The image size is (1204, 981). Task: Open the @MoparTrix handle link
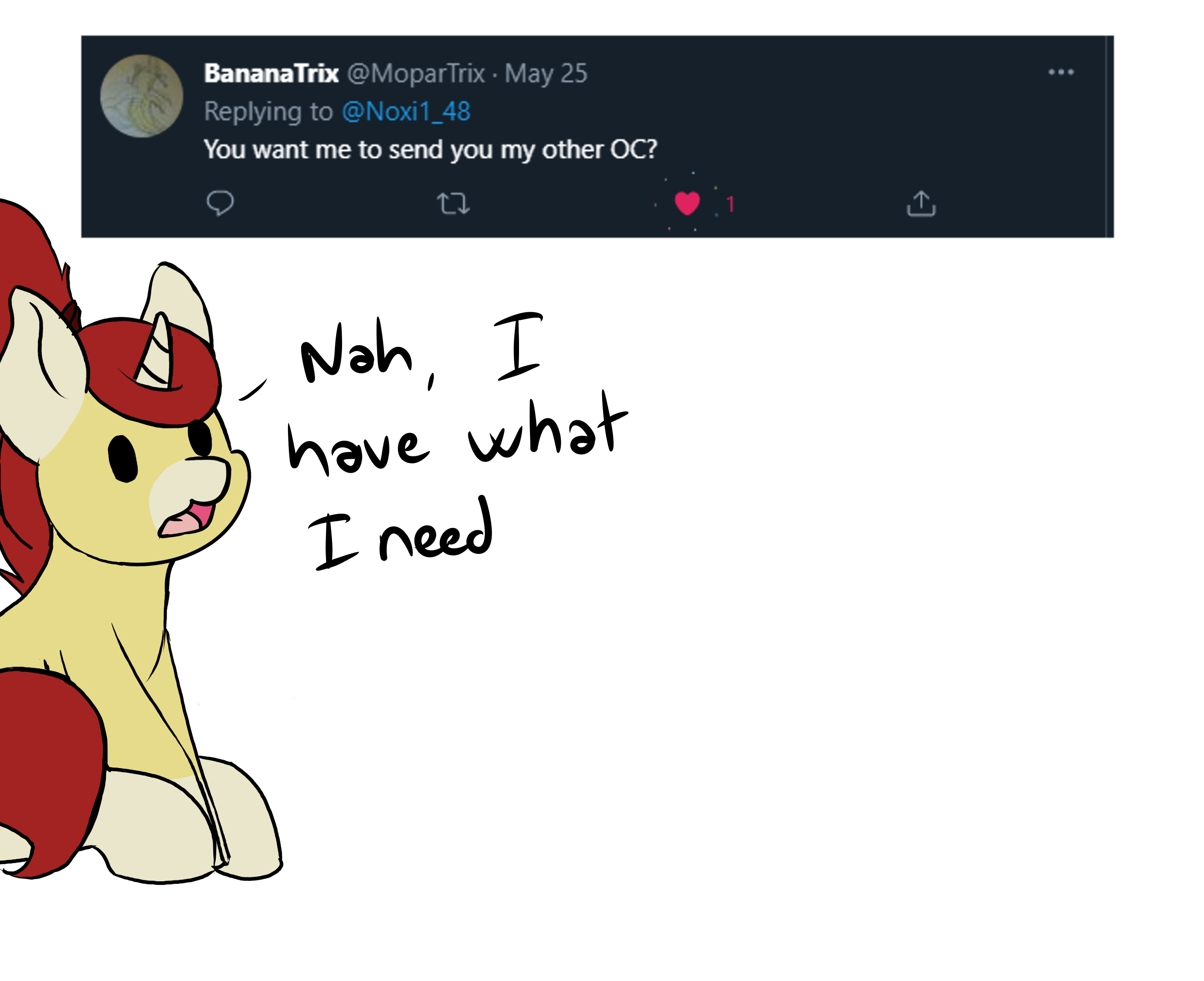pos(416,74)
